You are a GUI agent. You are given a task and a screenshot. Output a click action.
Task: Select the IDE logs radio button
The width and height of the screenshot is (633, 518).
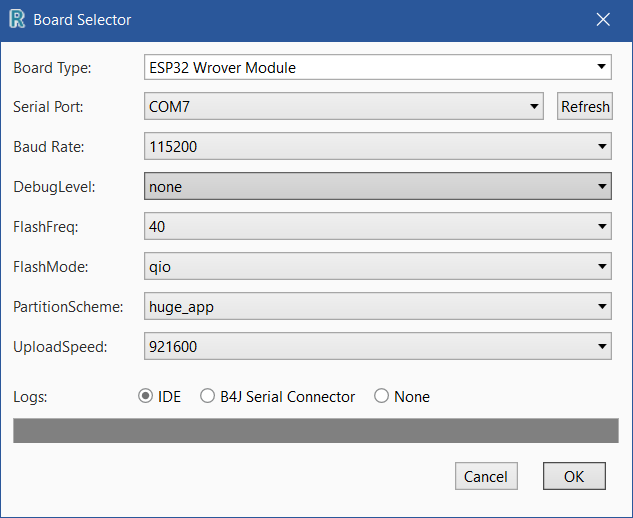click(145, 396)
